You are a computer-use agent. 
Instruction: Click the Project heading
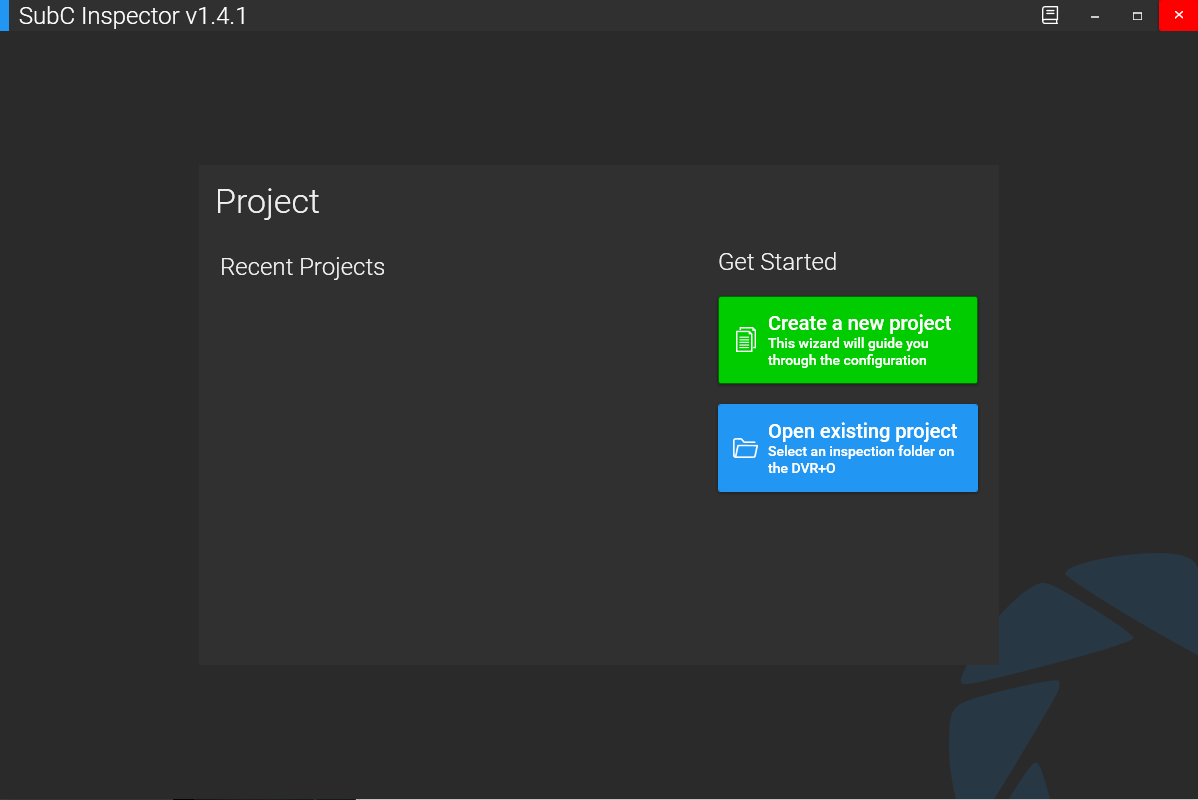coord(267,201)
